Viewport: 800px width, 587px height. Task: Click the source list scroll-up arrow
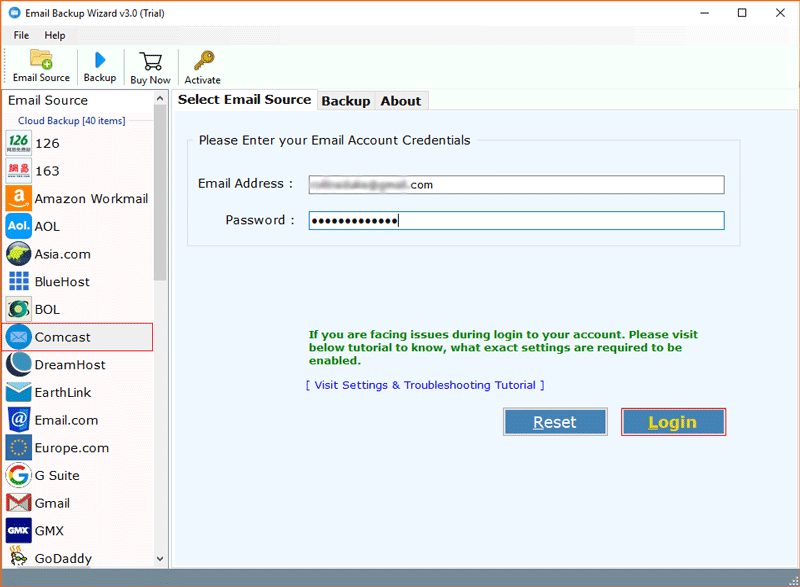tap(160, 98)
